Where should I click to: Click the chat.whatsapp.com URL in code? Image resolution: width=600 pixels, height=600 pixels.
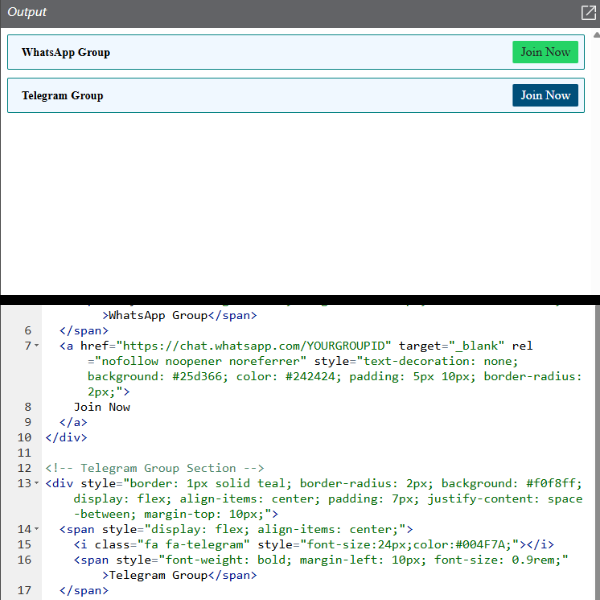[253, 346]
